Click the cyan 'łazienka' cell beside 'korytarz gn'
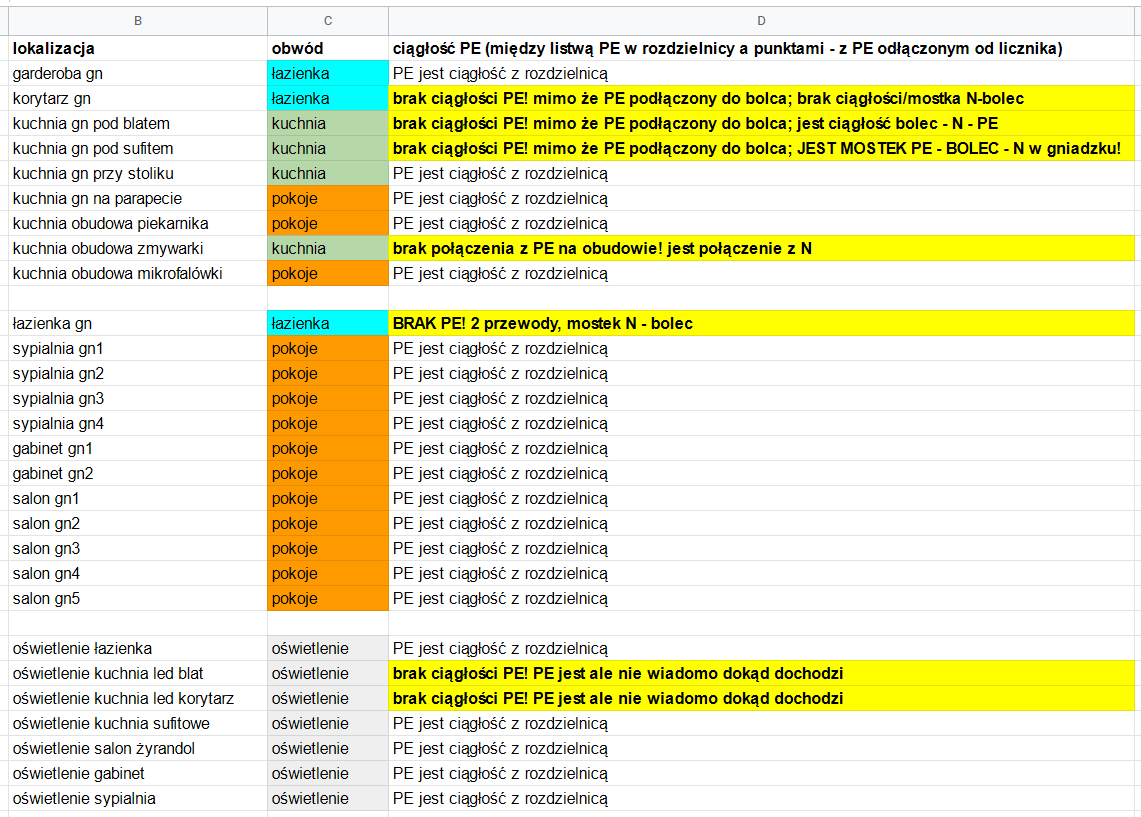 click(x=328, y=98)
